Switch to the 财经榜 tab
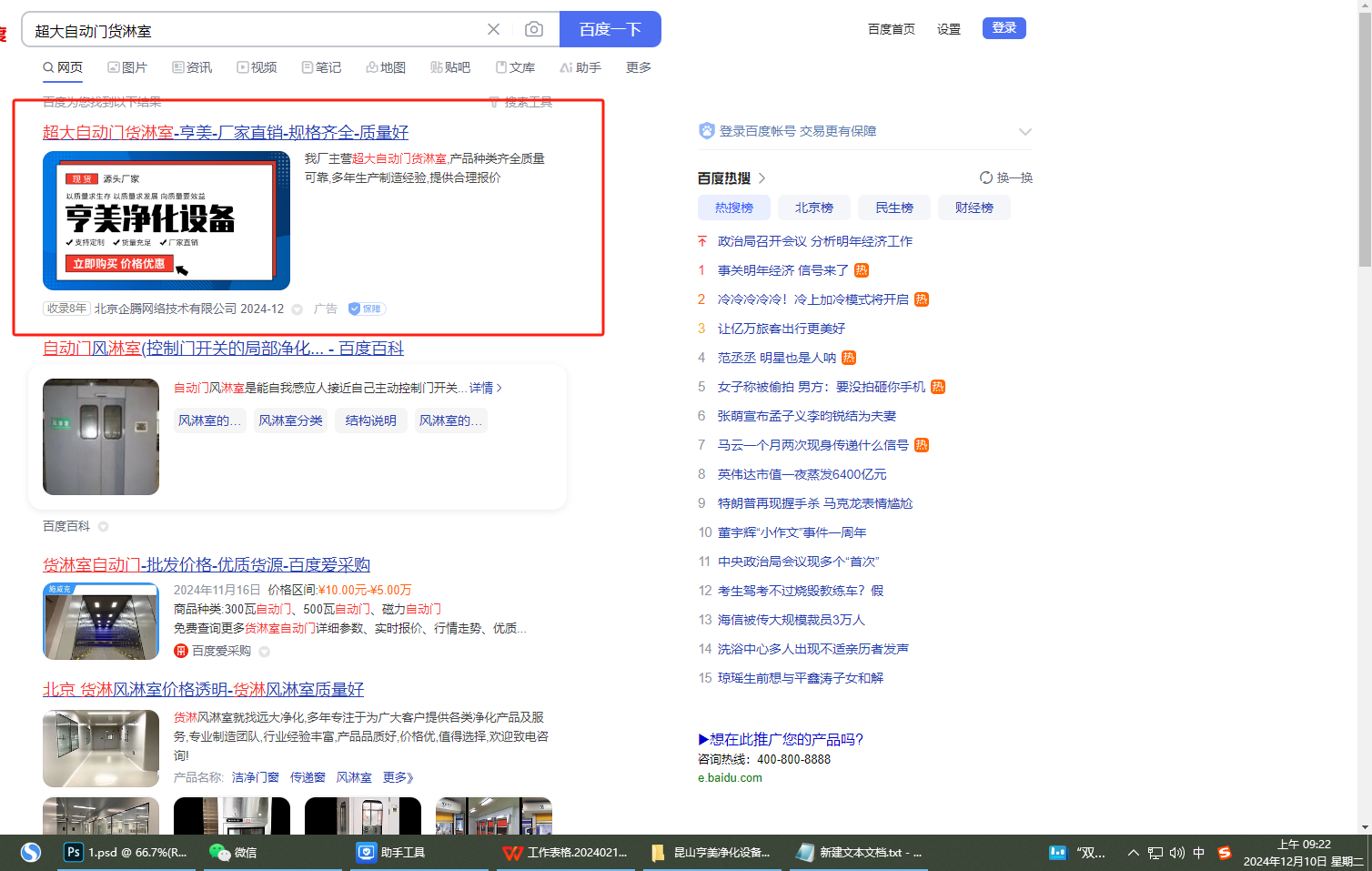This screenshot has height=871, width=1372. [x=974, y=208]
